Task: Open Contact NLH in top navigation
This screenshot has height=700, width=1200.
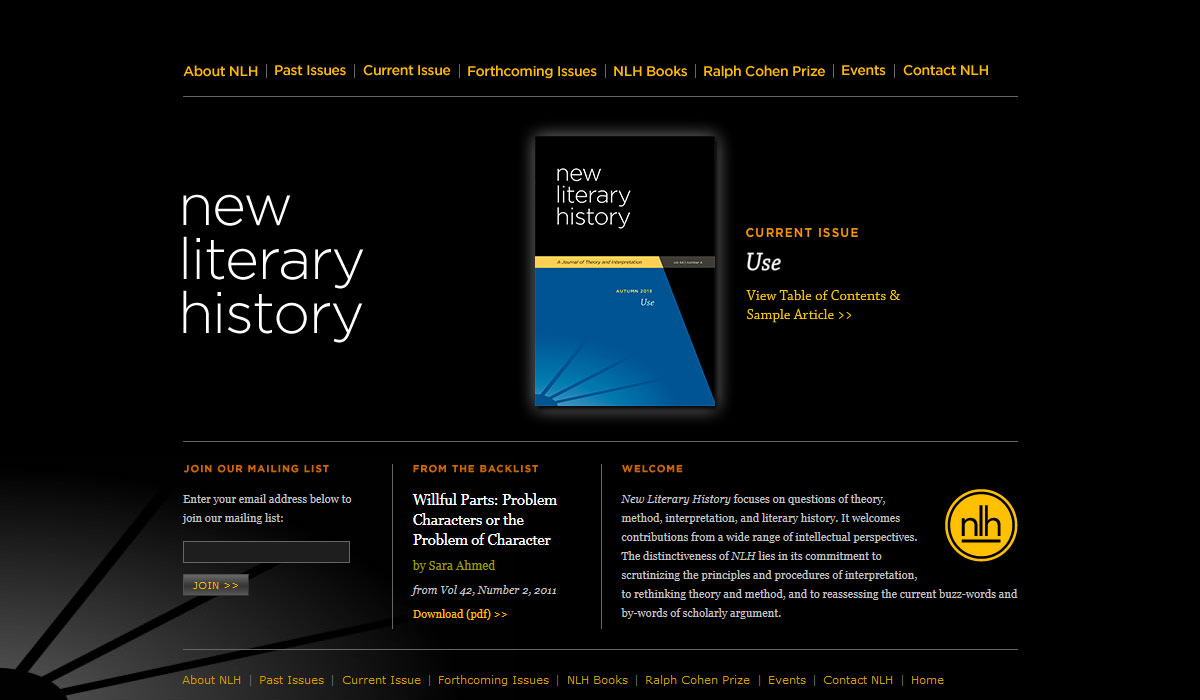Action: pos(946,71)
